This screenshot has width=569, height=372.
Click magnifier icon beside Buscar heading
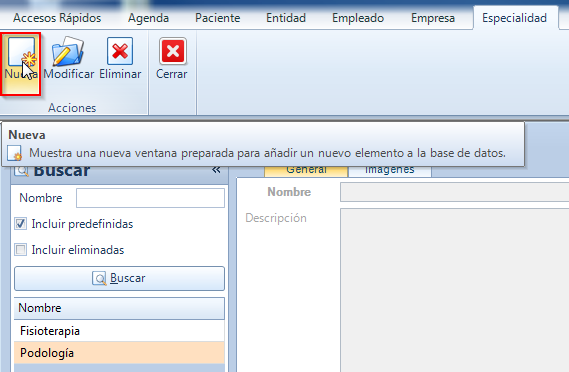point(22,170)
